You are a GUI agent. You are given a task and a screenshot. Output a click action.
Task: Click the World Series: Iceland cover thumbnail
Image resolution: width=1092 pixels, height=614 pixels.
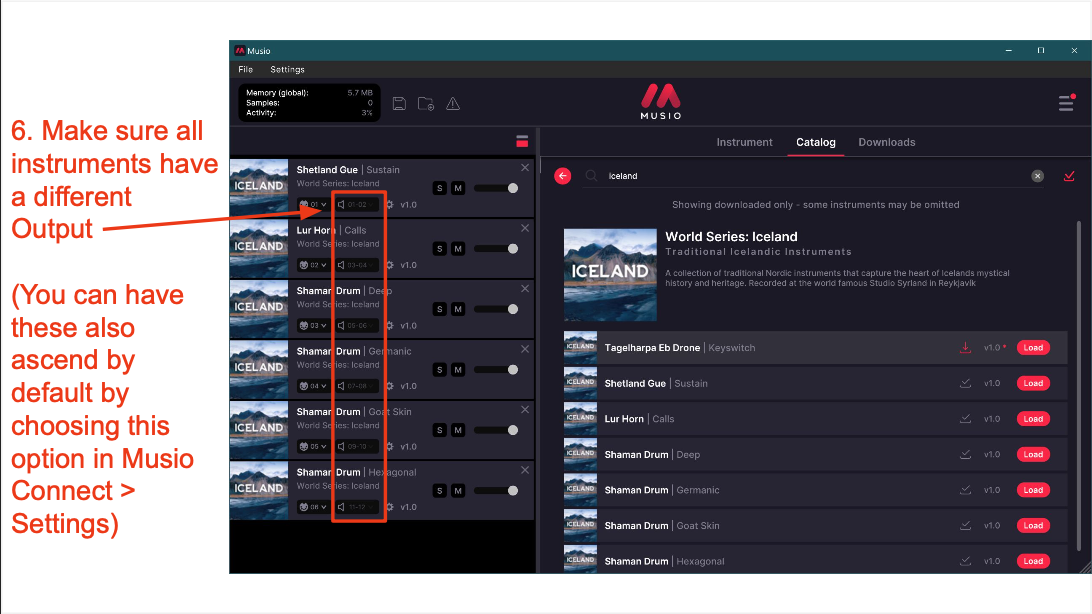click(610, 275)
